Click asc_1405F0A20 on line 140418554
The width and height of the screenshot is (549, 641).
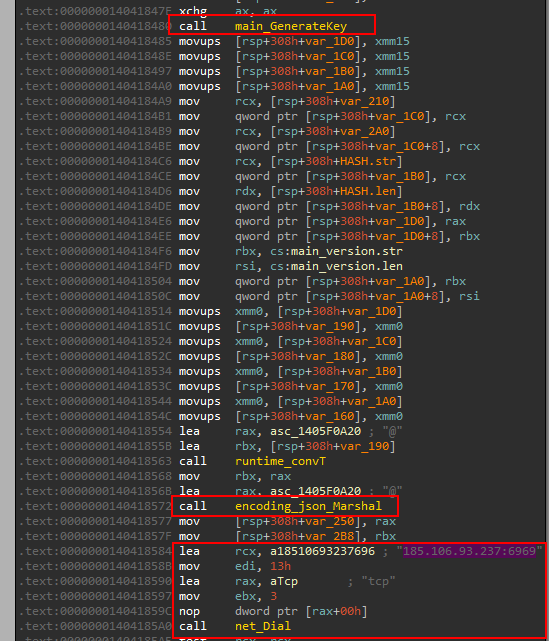coord(315,431)
